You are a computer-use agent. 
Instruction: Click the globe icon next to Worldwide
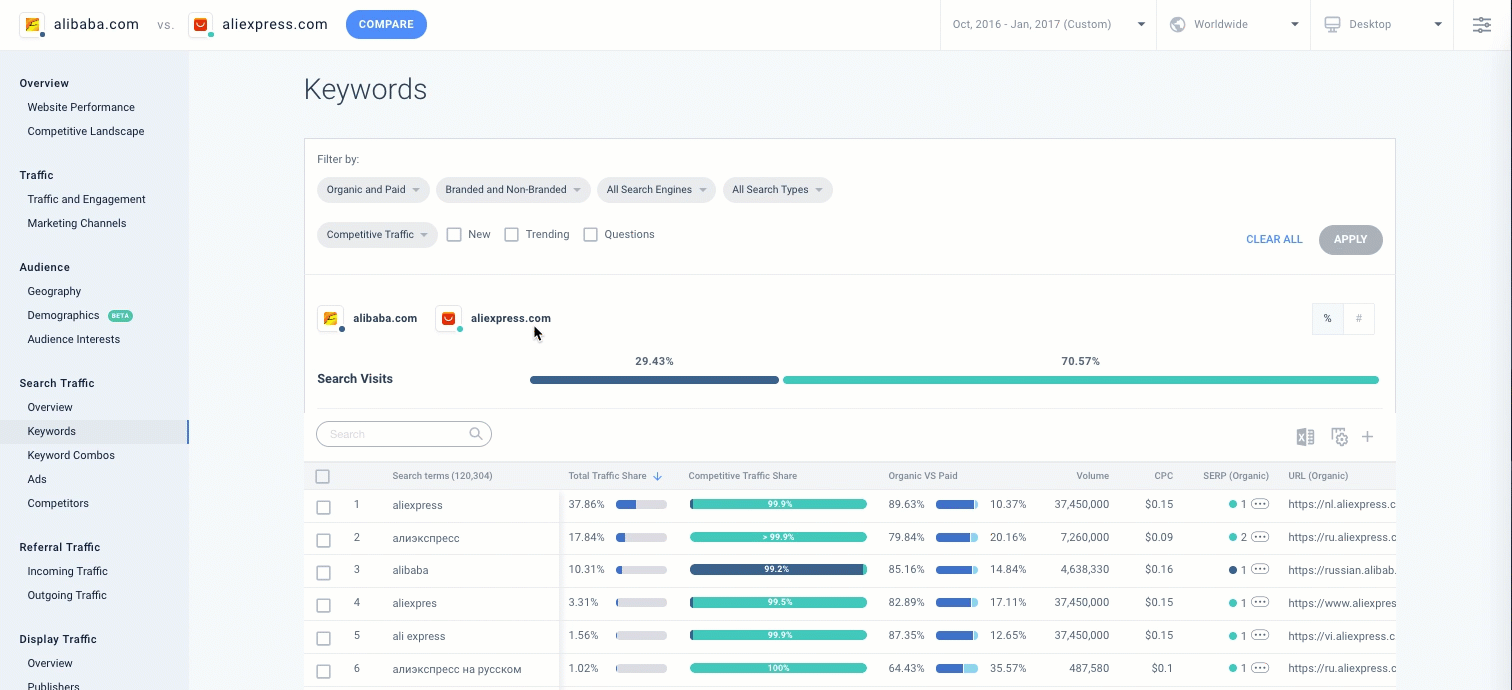[1177, 24]
